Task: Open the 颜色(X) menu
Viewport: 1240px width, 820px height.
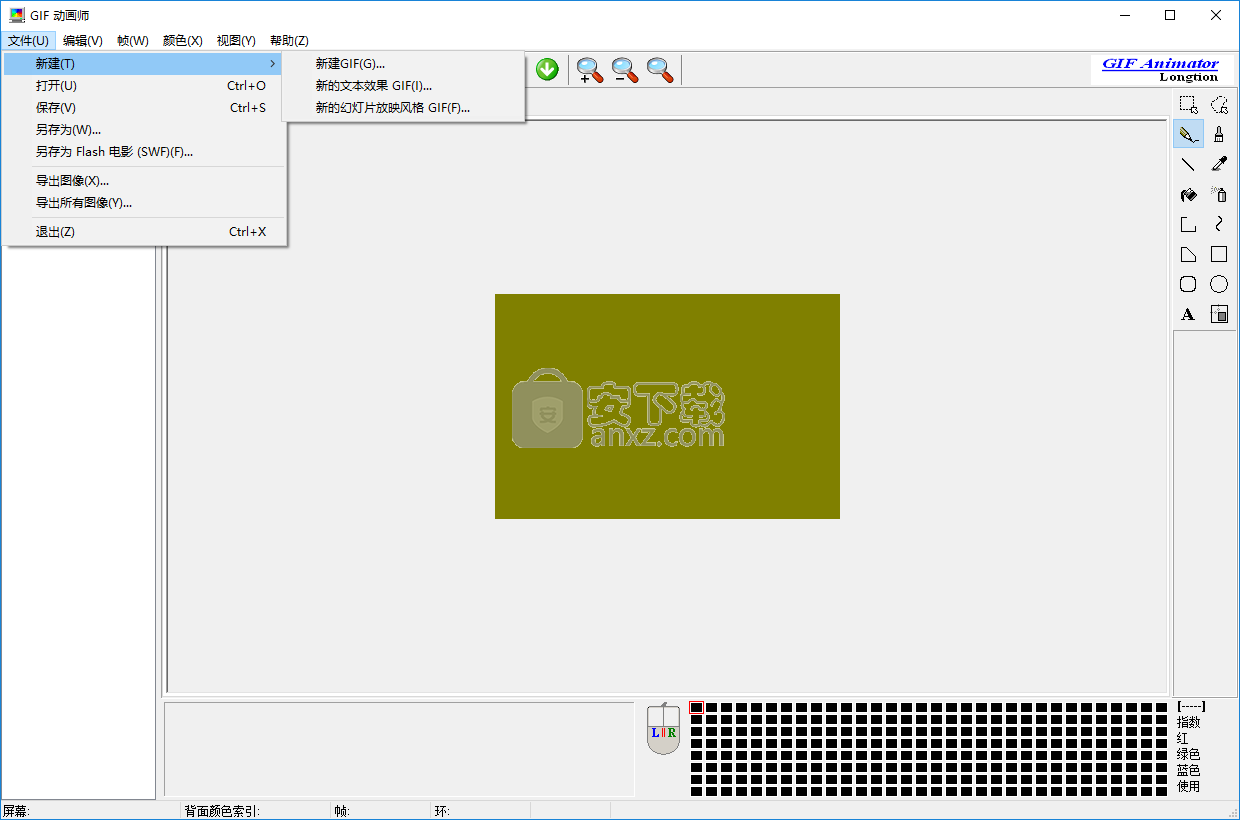Action: (x=182, y=41)
